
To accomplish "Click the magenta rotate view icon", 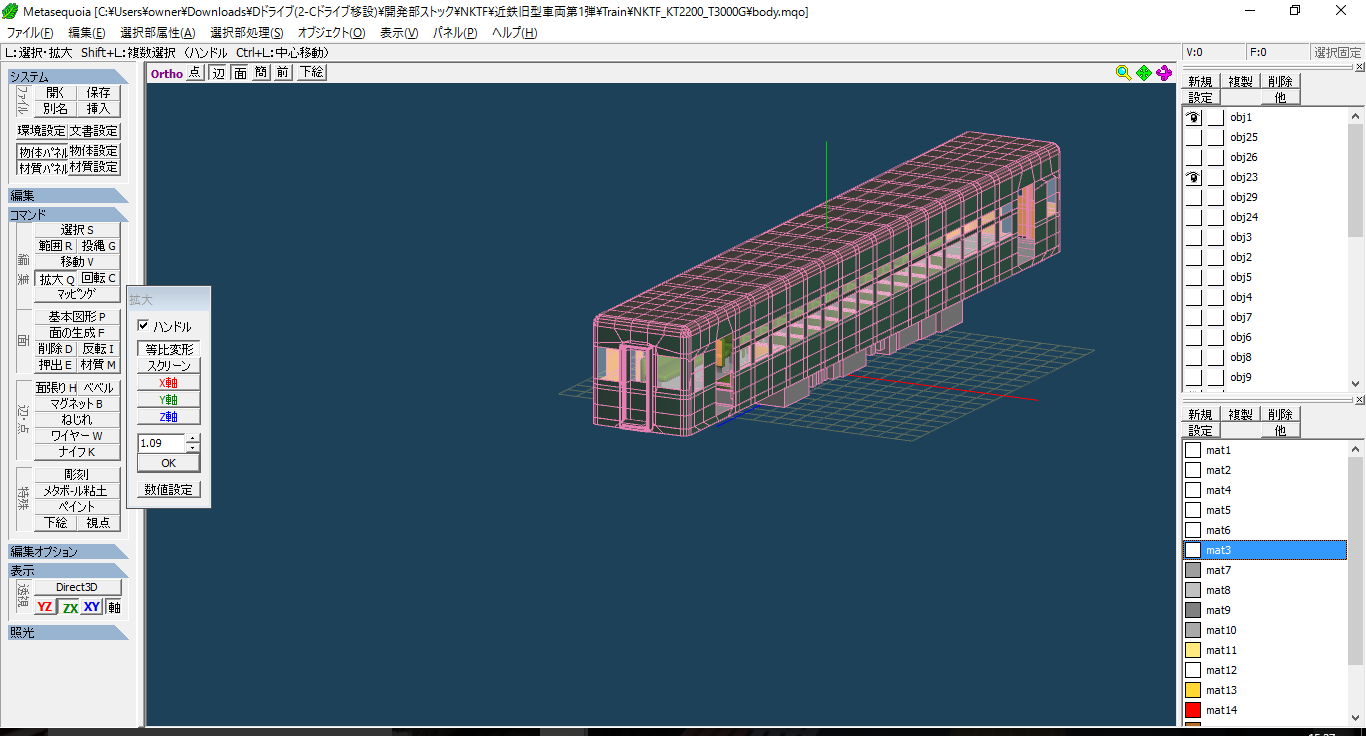I will [1163, 72].
